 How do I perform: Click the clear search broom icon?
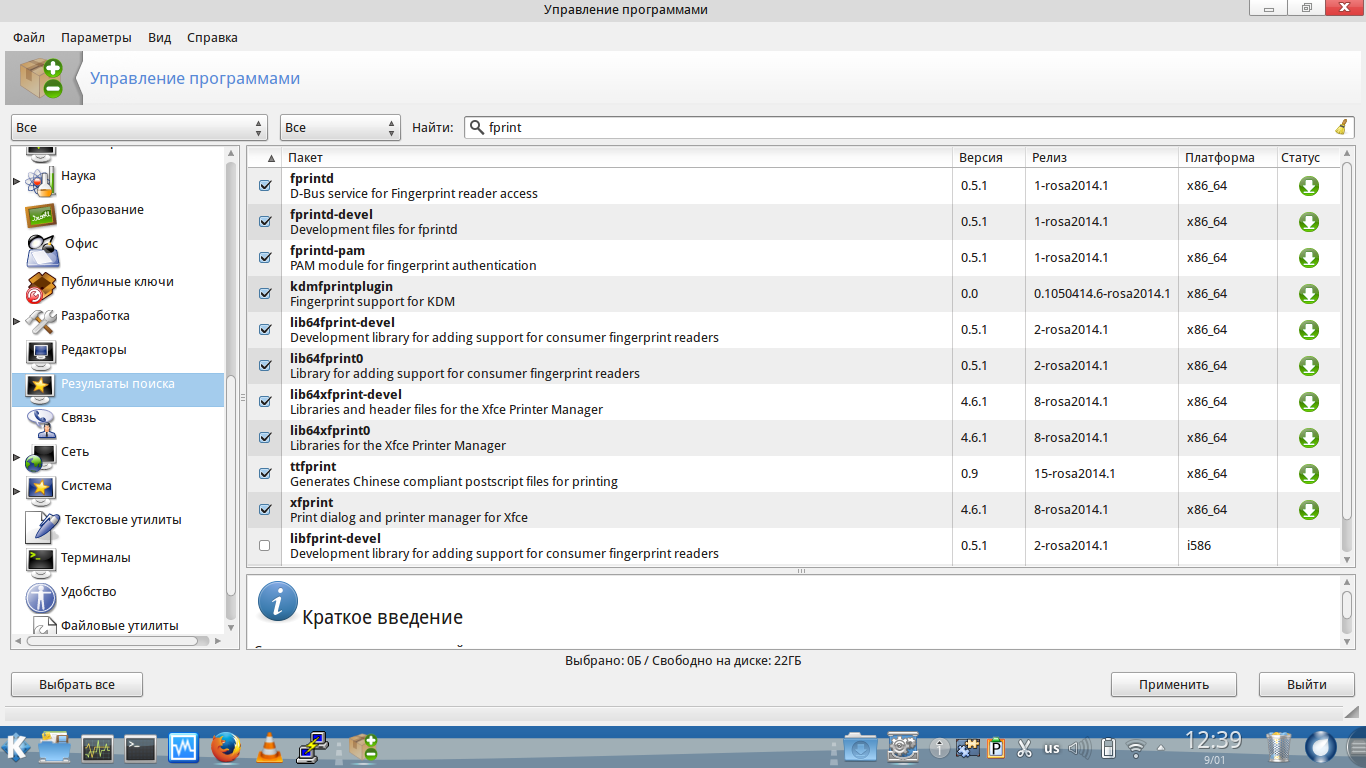pyautogui.click(x=1341, y=127)
